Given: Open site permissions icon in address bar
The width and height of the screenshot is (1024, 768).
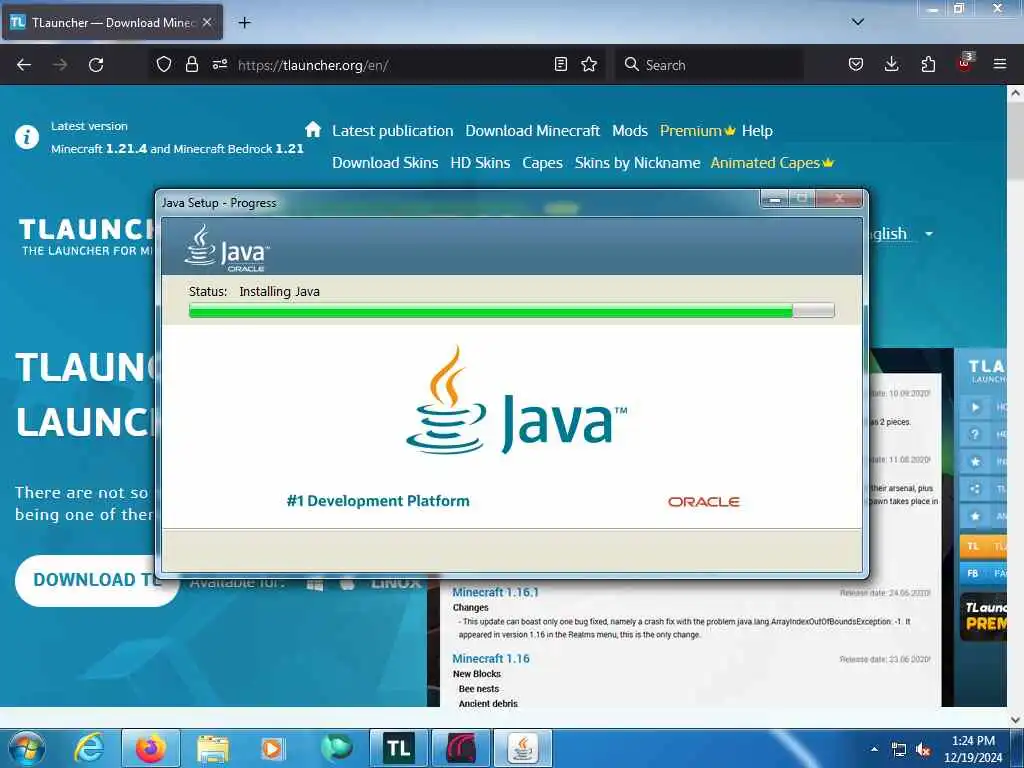Looking at the screenshot, I should pos(219,64).
